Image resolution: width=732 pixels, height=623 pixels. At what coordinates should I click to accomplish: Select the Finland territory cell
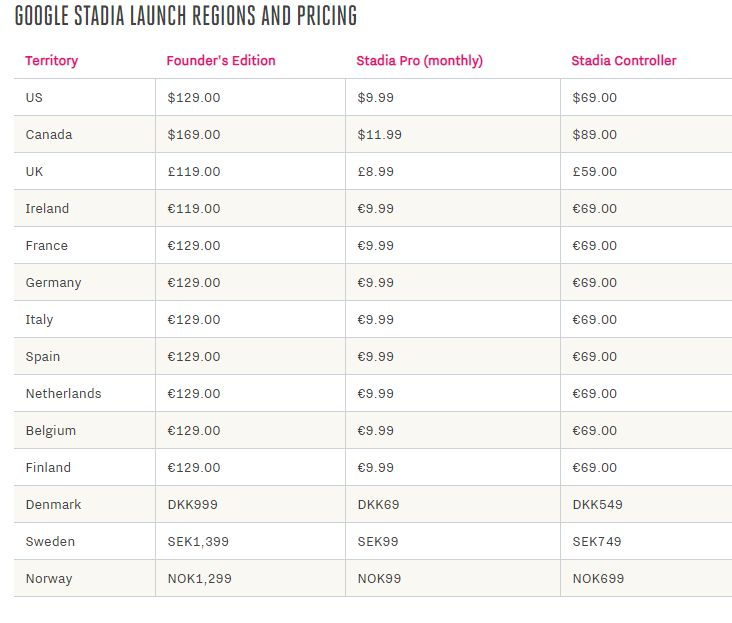pos(48,468)
